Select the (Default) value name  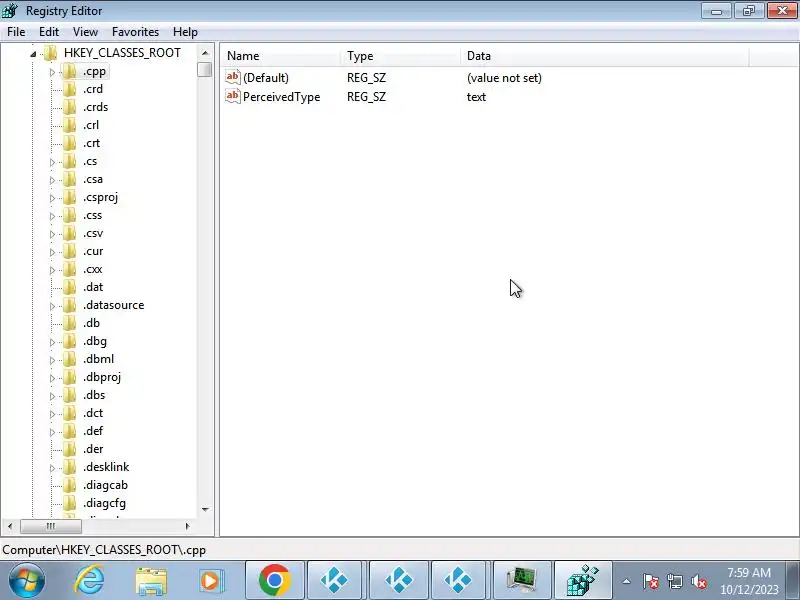tap(266, 78)
